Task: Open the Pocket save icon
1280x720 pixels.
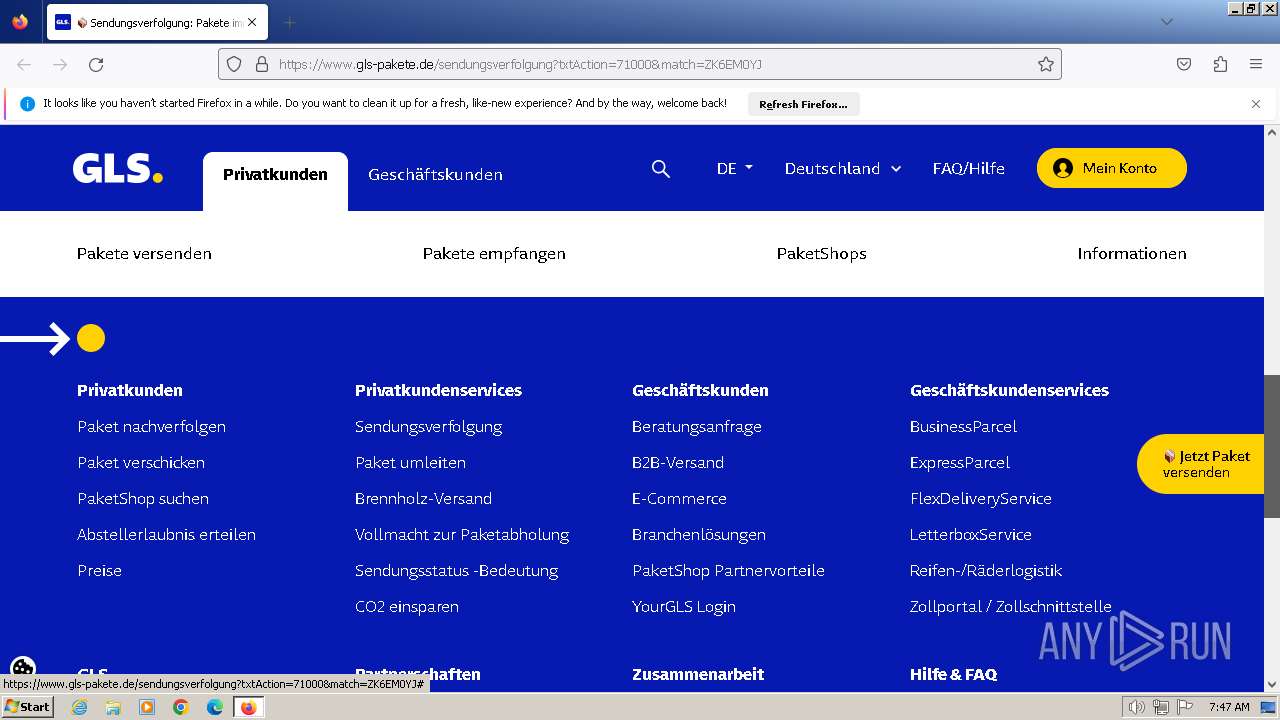Action: [x=1184, y=64]
